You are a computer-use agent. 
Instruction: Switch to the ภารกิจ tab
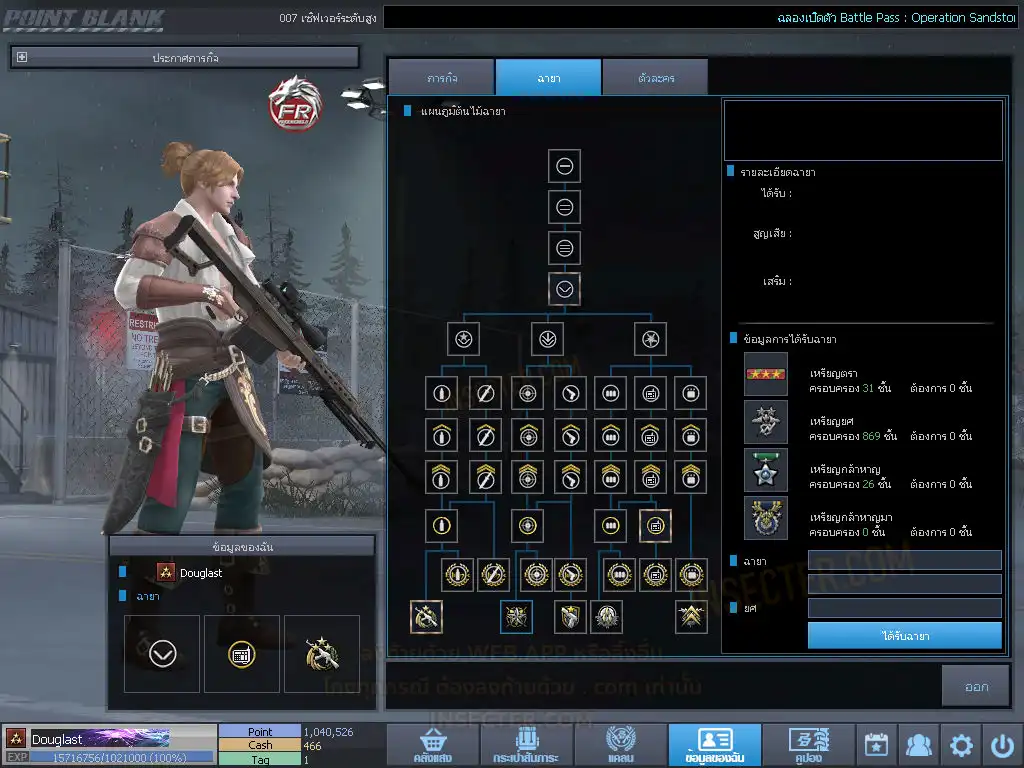point(441,78)
